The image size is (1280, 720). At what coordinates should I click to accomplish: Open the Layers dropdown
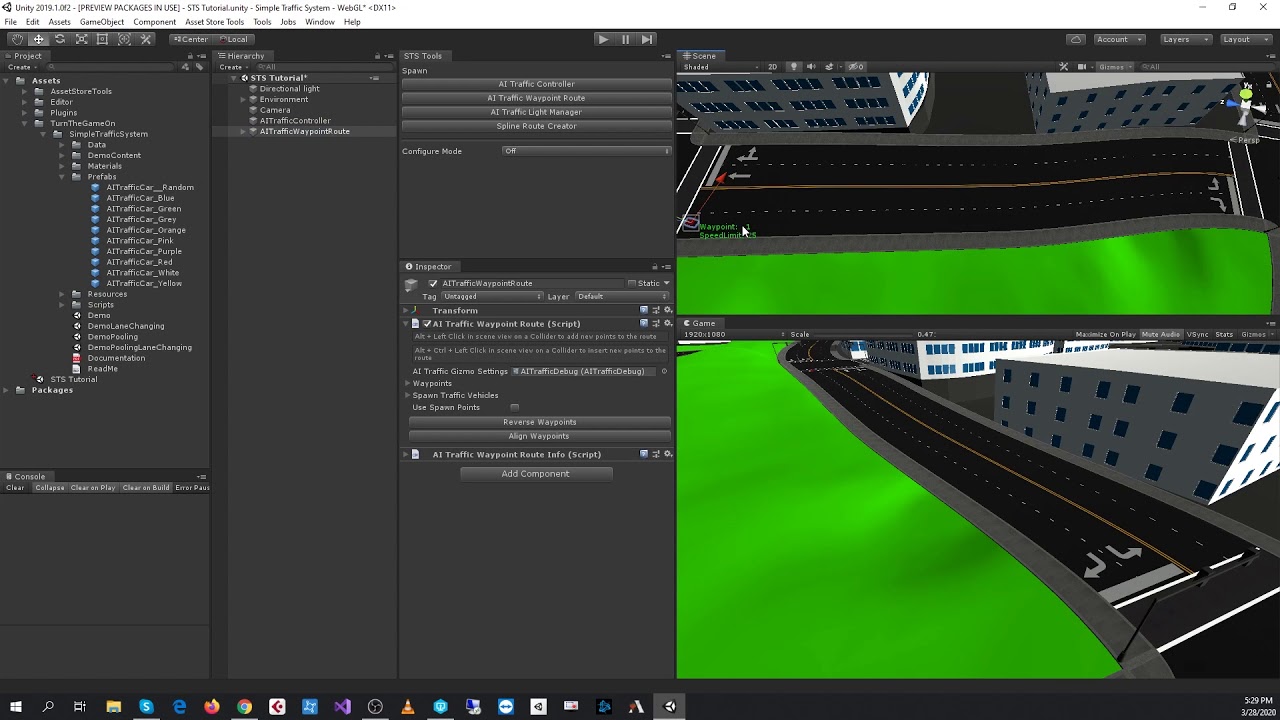point(1184,39)
